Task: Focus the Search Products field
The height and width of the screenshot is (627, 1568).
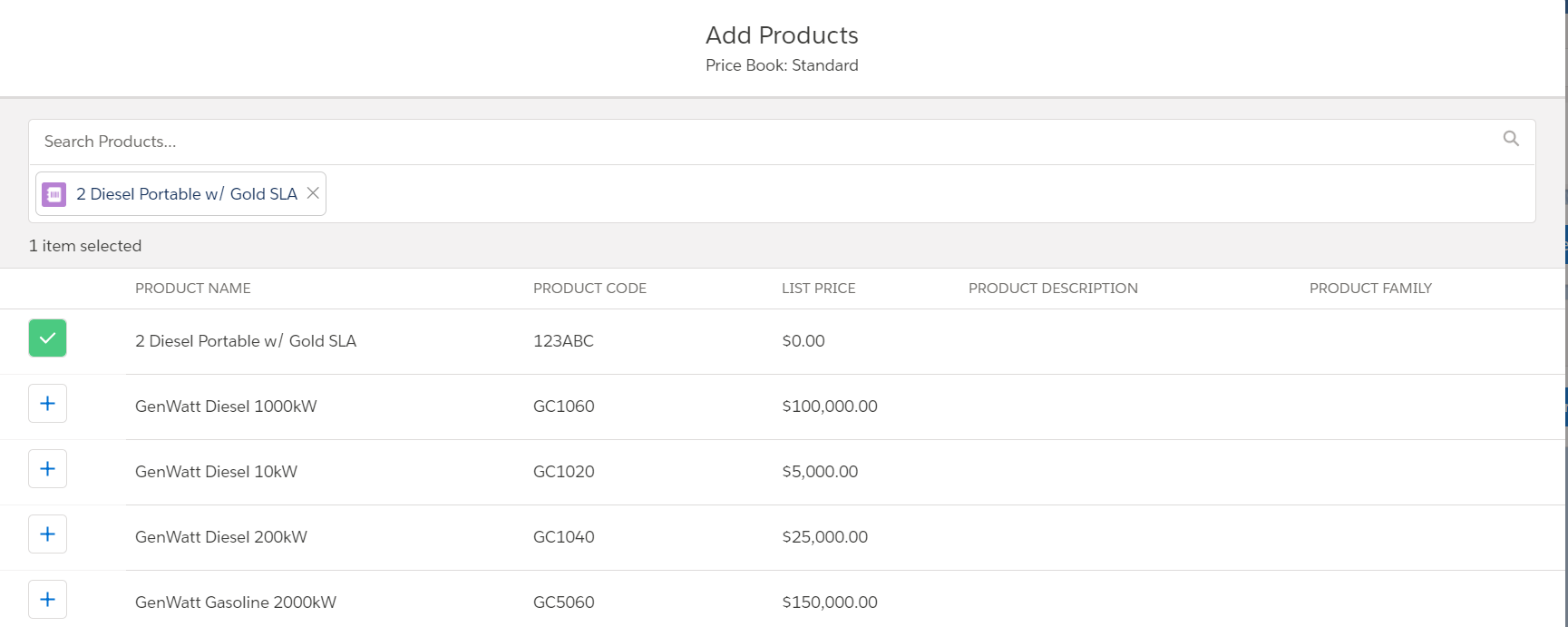Action: [726, 142]
